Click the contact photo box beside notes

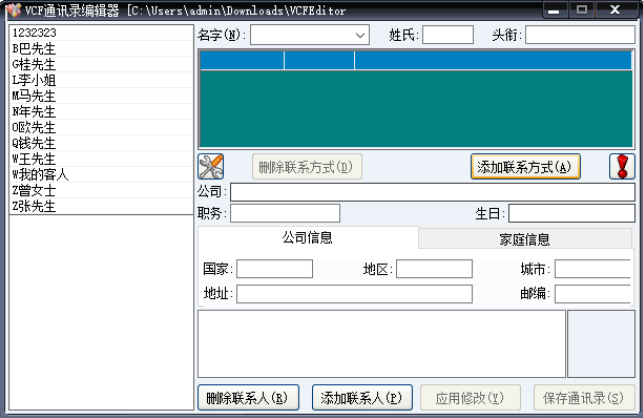(x=601, y=344)
